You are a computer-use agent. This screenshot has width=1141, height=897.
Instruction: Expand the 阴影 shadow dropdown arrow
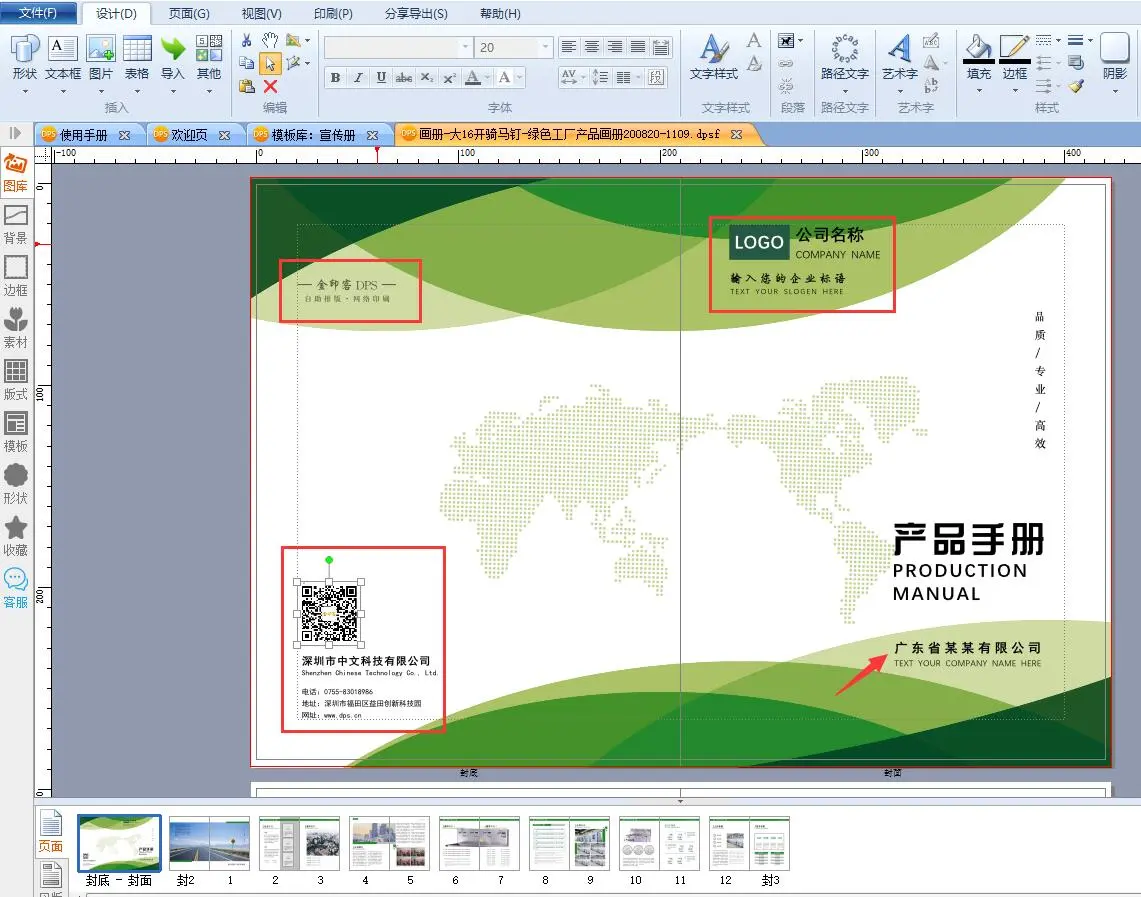(1114, 91)
